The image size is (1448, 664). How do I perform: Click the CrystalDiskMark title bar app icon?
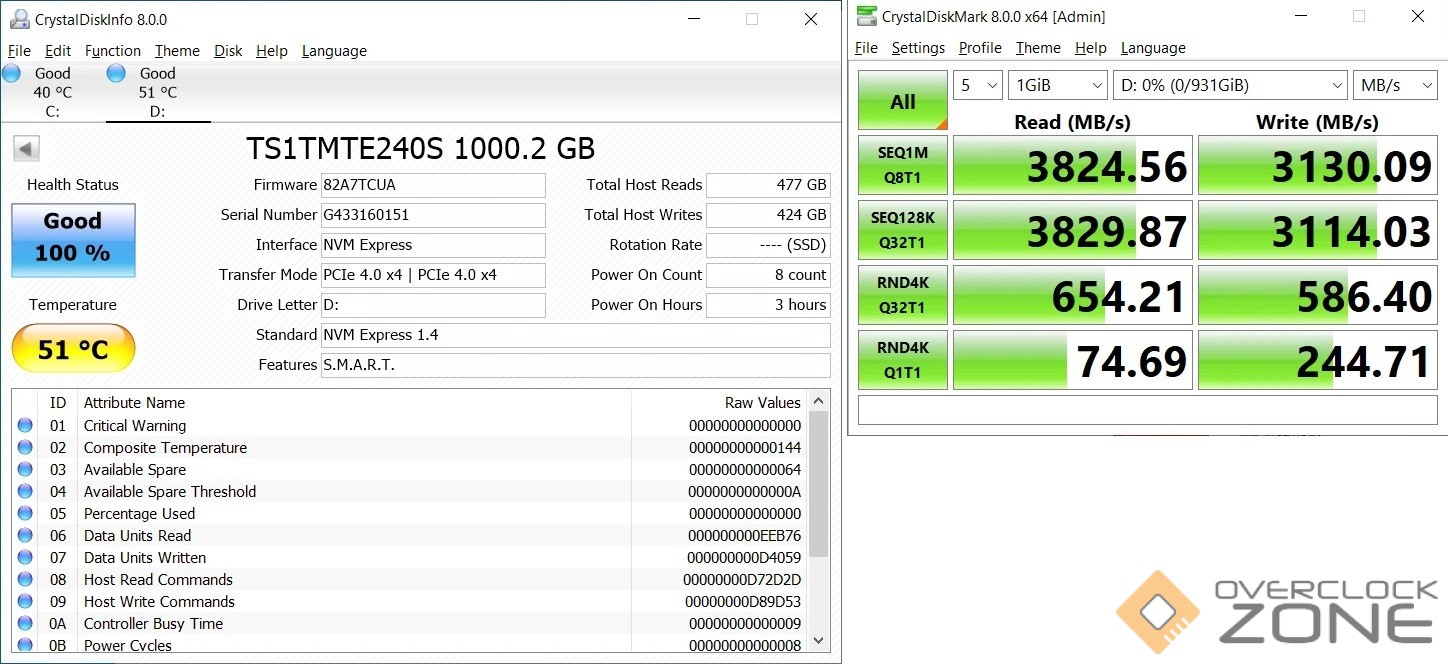click(x=865, y=16)
